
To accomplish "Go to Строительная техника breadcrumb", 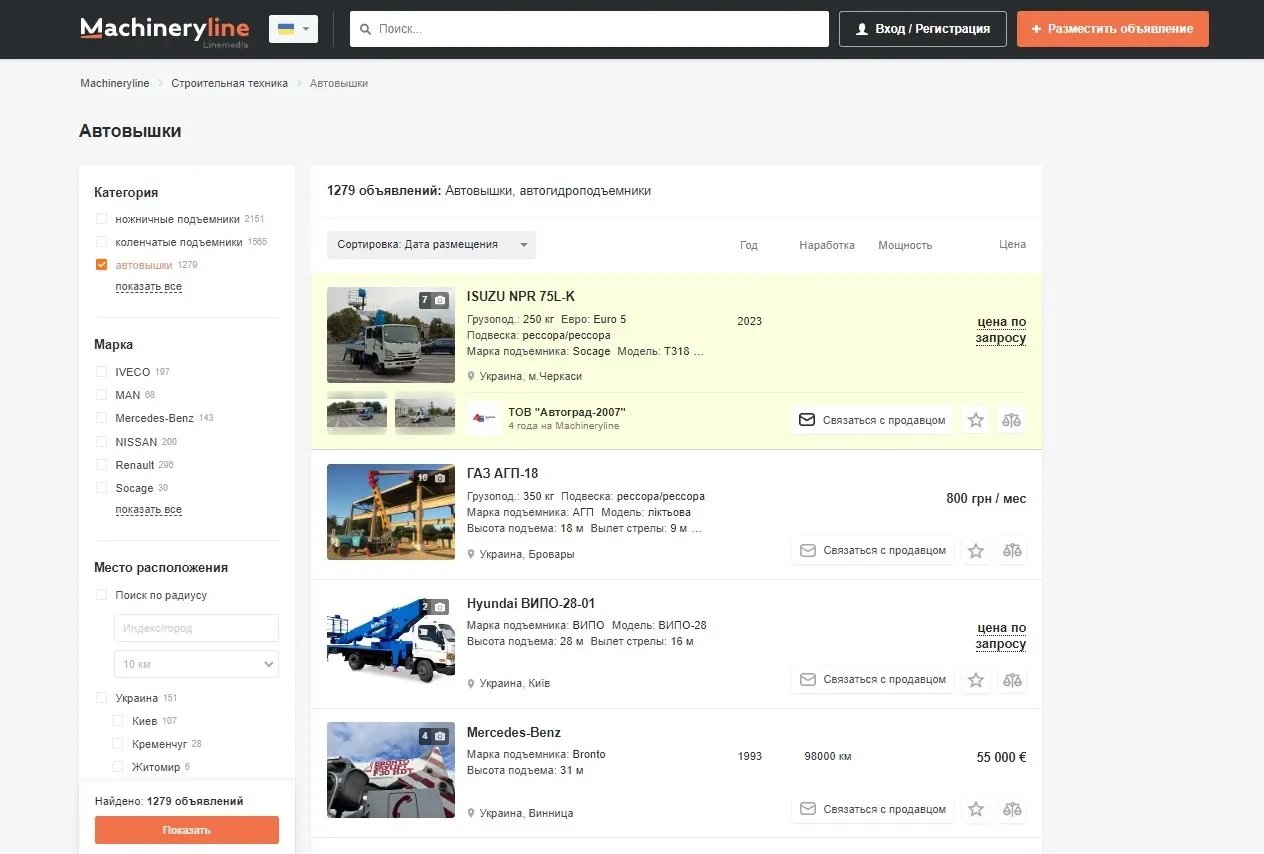I will 229,83.
